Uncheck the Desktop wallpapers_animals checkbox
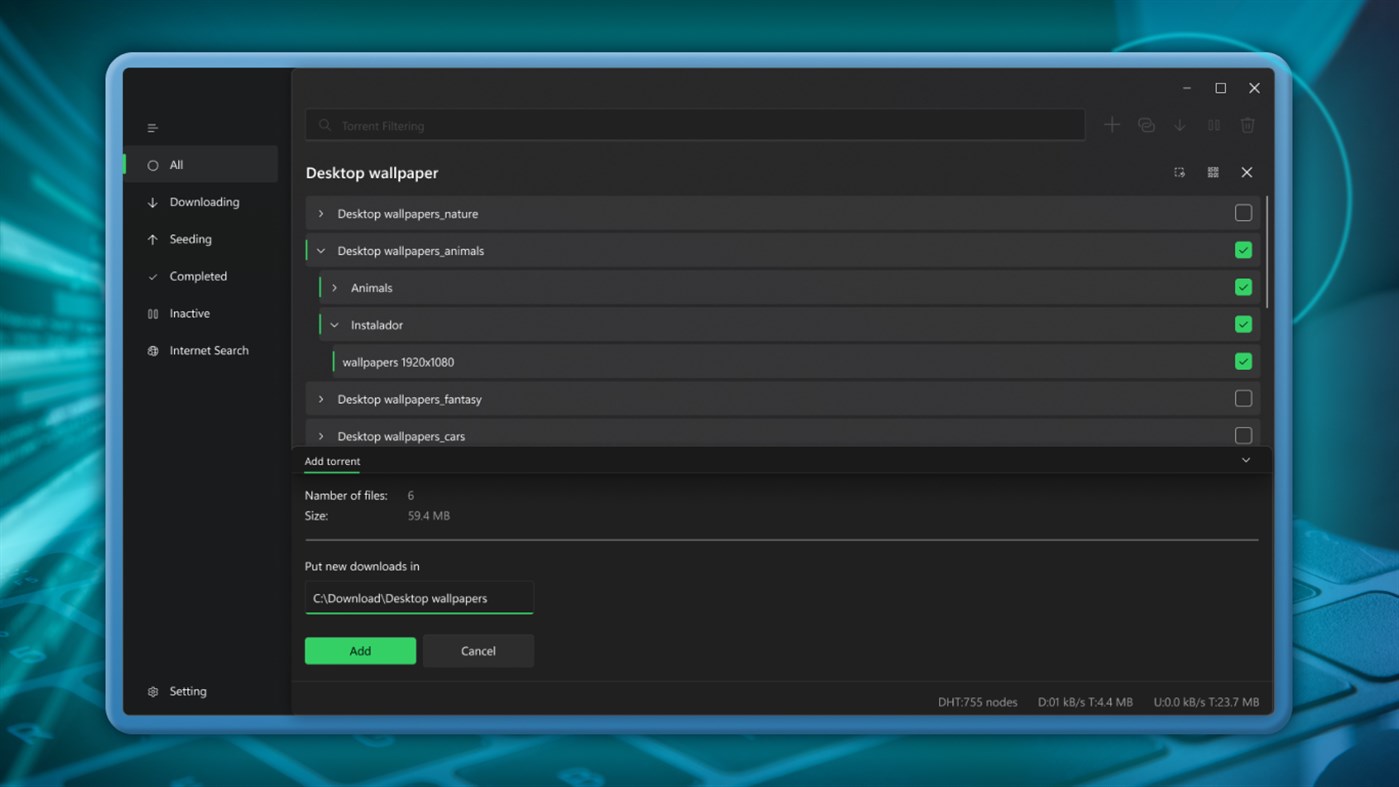Screen dimensions: 1399x787 coord(1243,249)
